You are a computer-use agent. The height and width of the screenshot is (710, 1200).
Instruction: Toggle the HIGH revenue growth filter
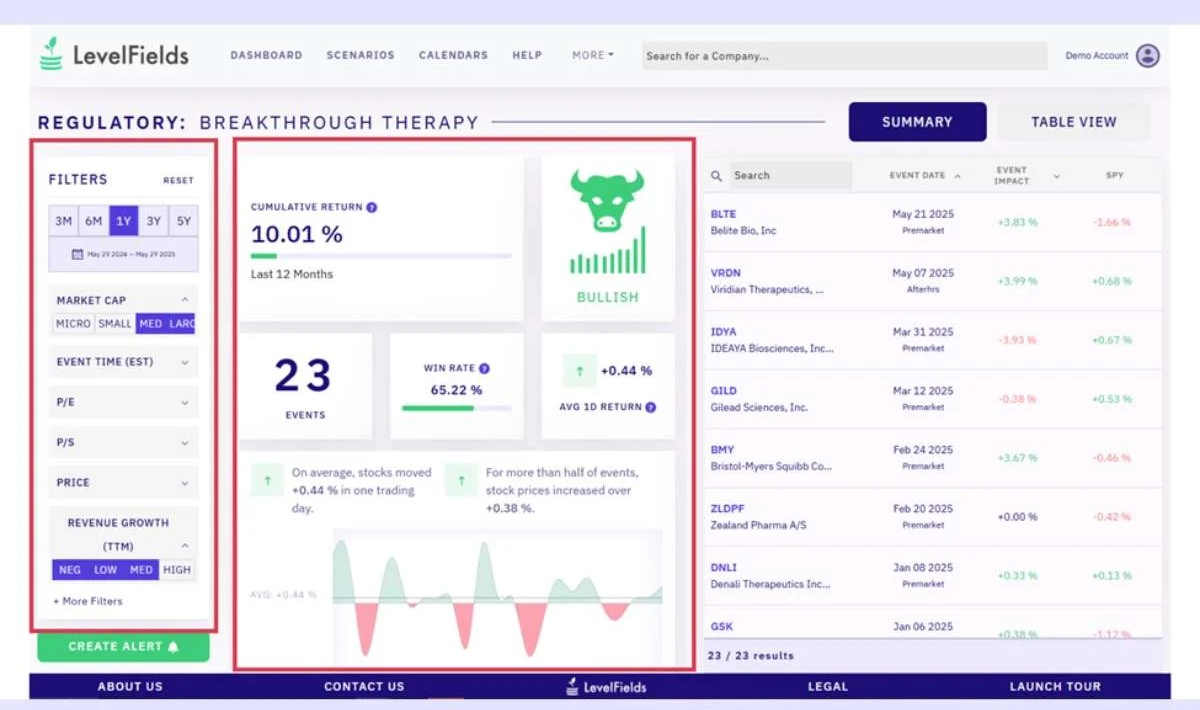coord(176,570)
